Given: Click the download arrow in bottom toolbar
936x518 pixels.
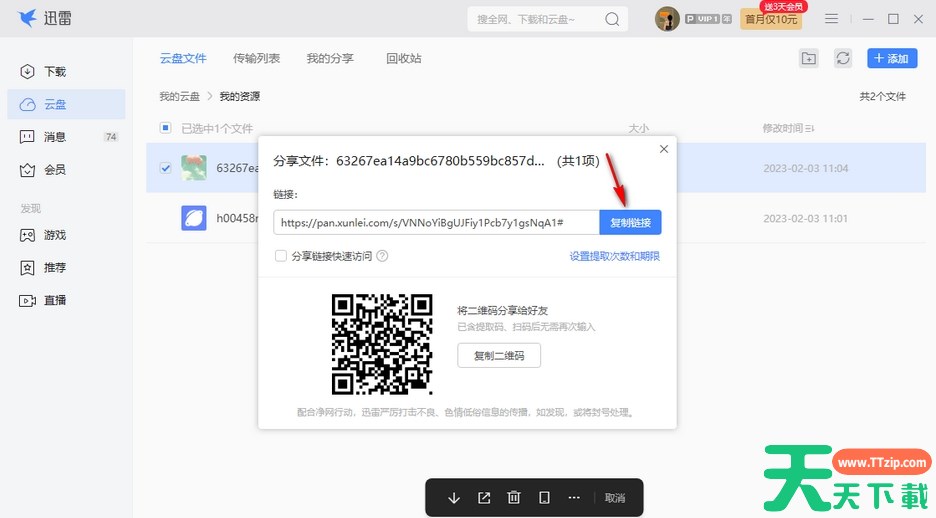Looking at the screenshot, I should point(454,498).
